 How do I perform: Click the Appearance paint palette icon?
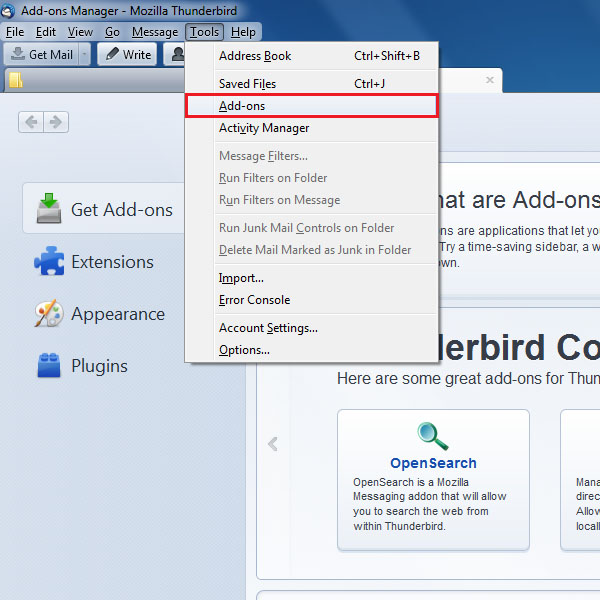point(49,313)
